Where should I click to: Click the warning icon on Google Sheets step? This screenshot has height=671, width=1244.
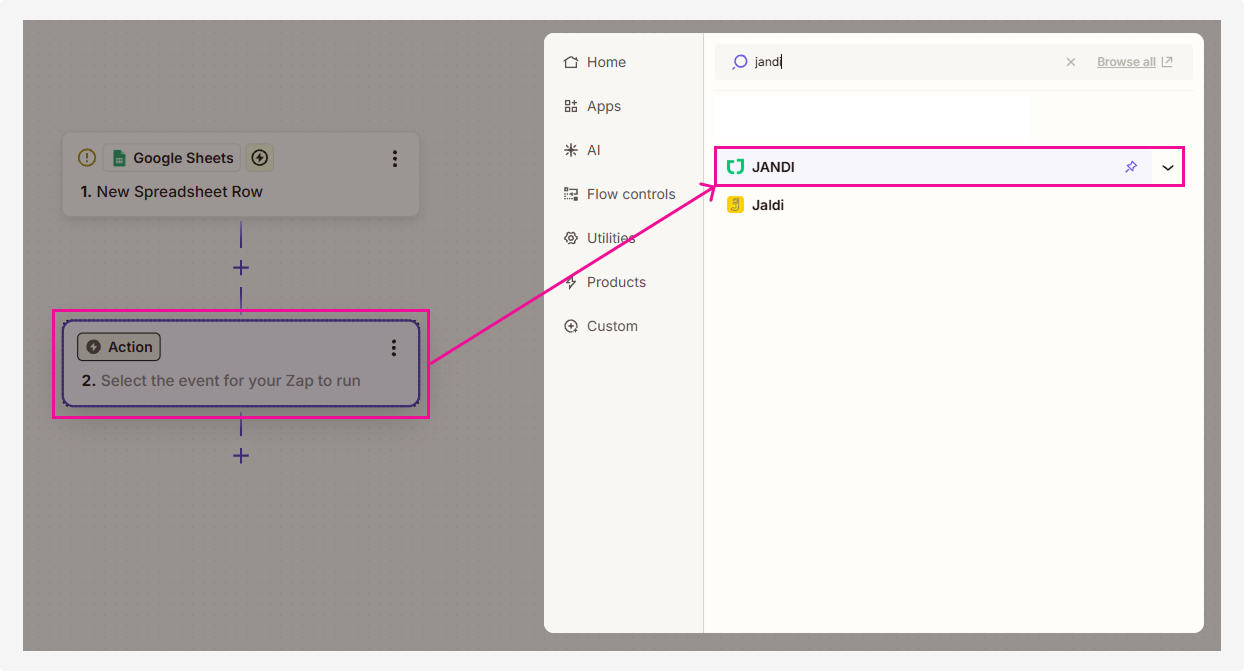(87, 158)
